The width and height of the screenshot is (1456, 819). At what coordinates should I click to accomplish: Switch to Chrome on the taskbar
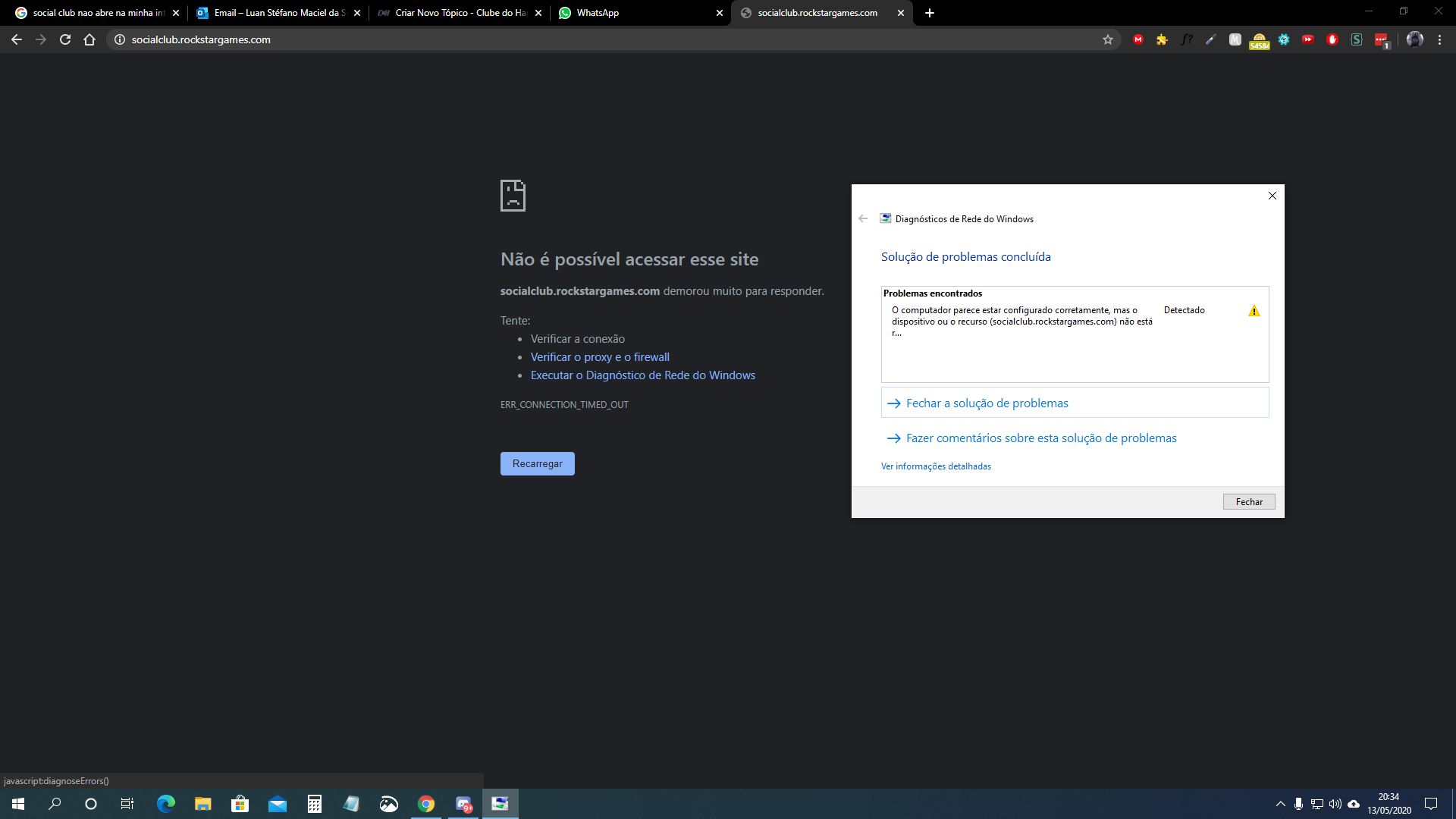tap(425, 804)
